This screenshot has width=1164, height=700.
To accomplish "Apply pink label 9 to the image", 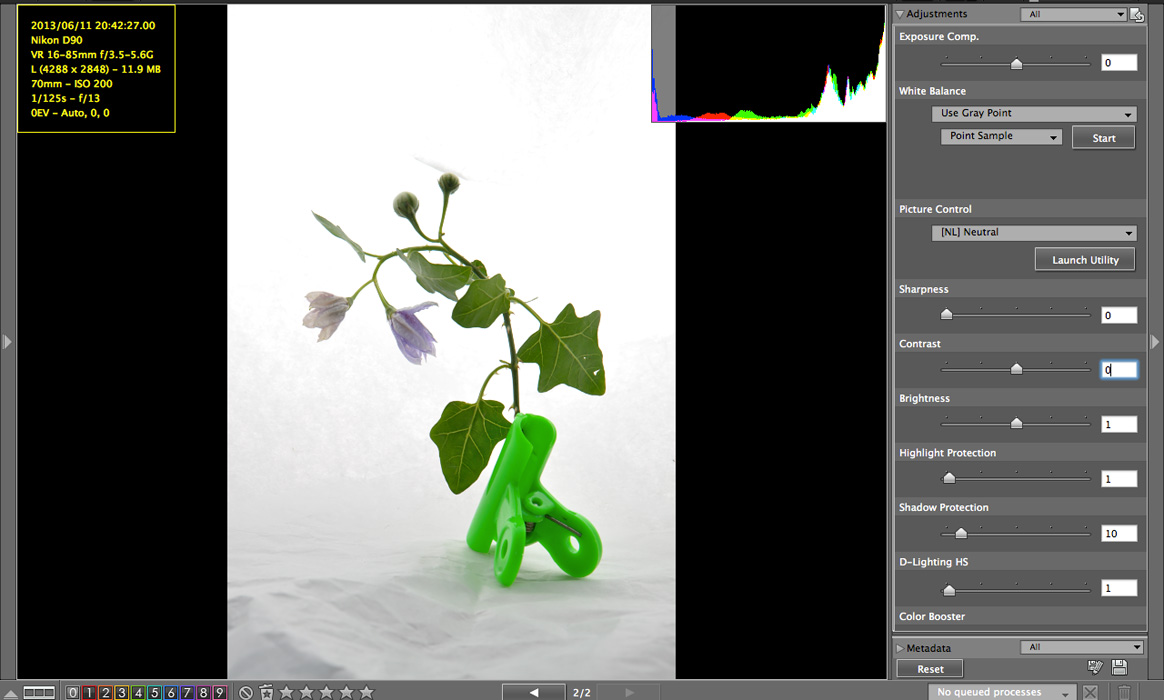I will point(220,692).
